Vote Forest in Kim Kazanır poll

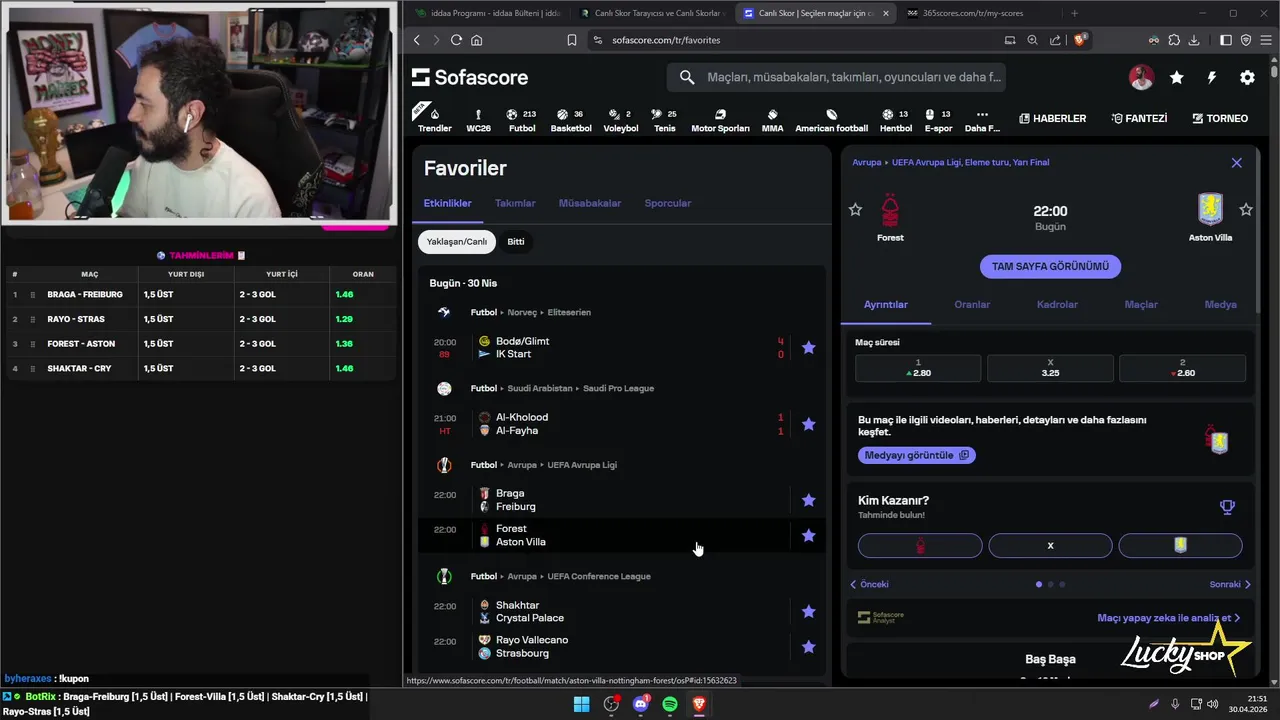point(920,546)
